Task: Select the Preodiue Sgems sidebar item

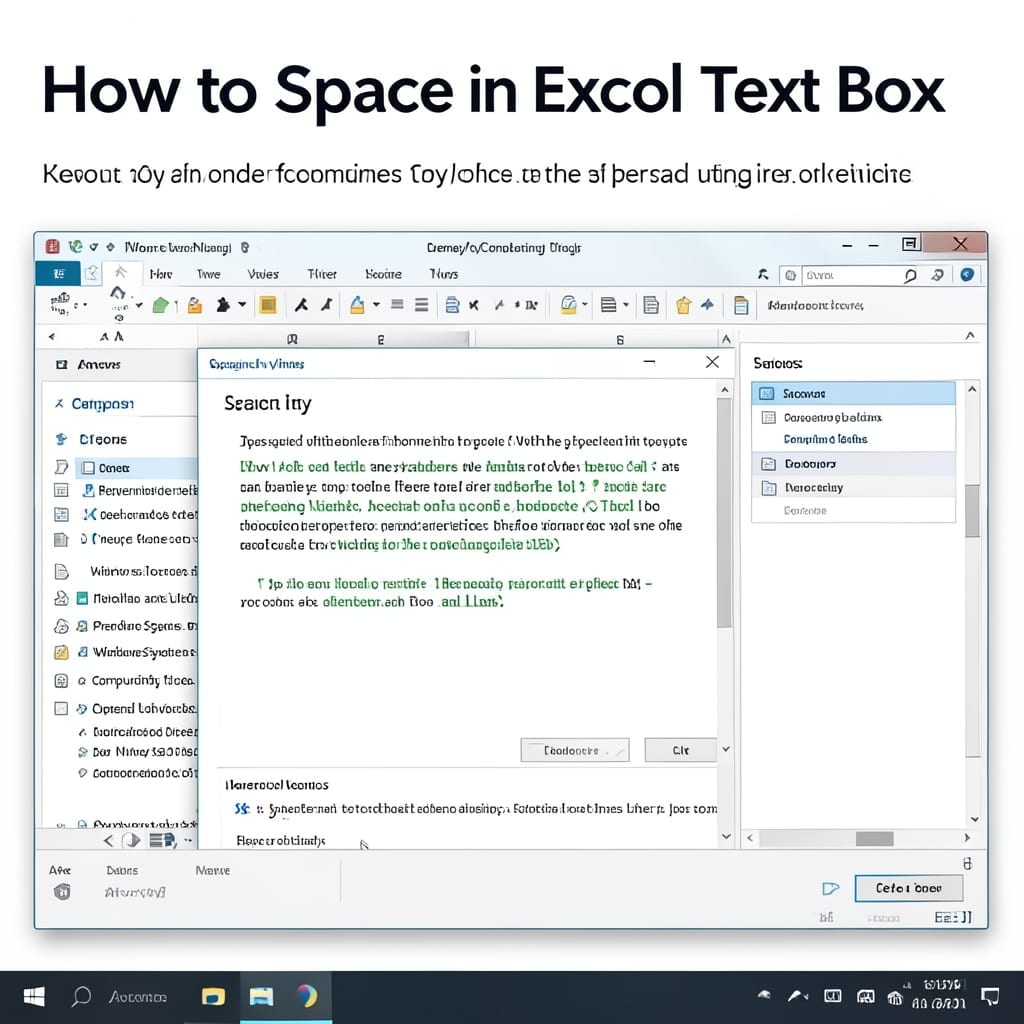Action: coord(145,626)
